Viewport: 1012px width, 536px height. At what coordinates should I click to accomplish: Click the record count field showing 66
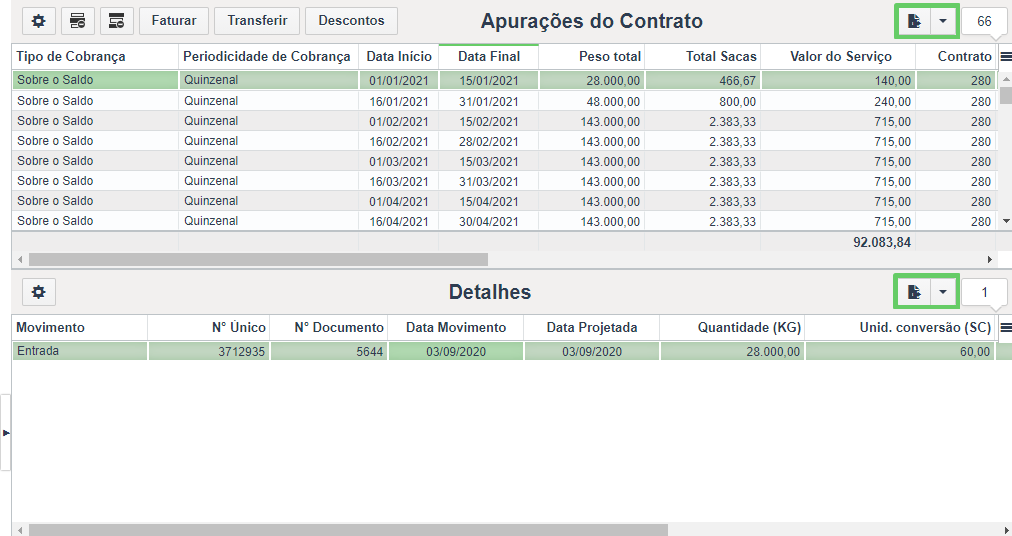984,21
